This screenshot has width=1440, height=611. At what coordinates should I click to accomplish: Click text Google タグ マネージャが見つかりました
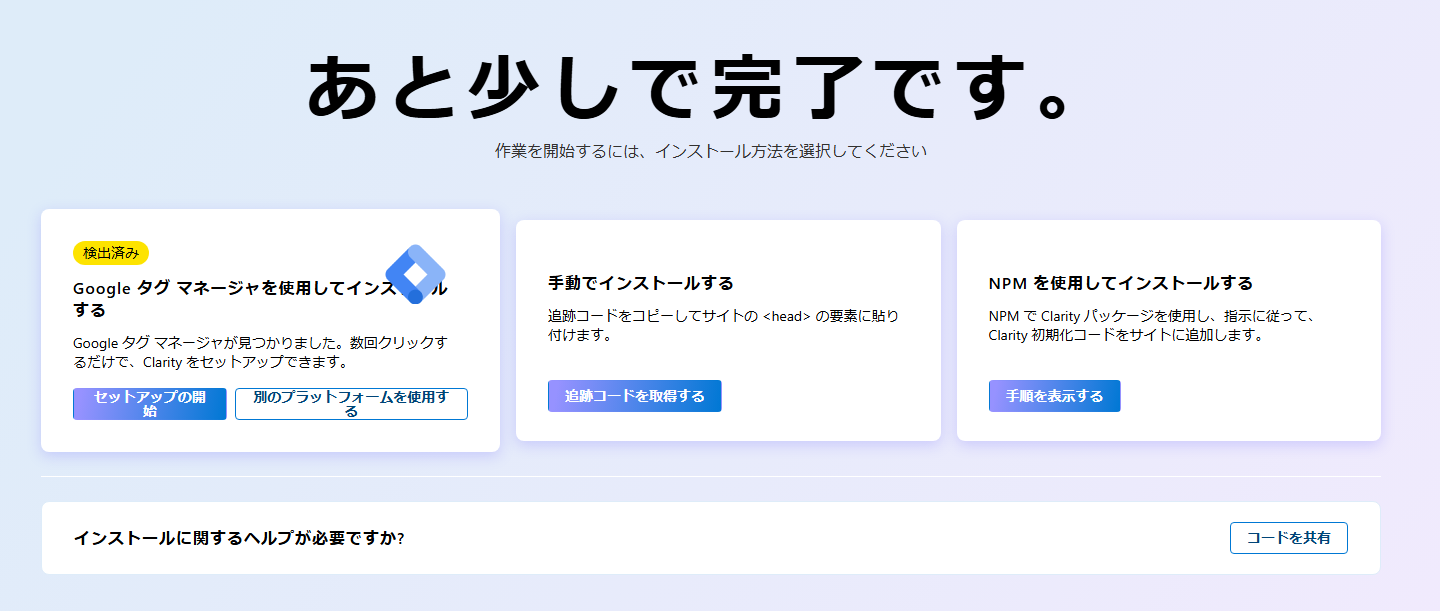coord(260,353)
